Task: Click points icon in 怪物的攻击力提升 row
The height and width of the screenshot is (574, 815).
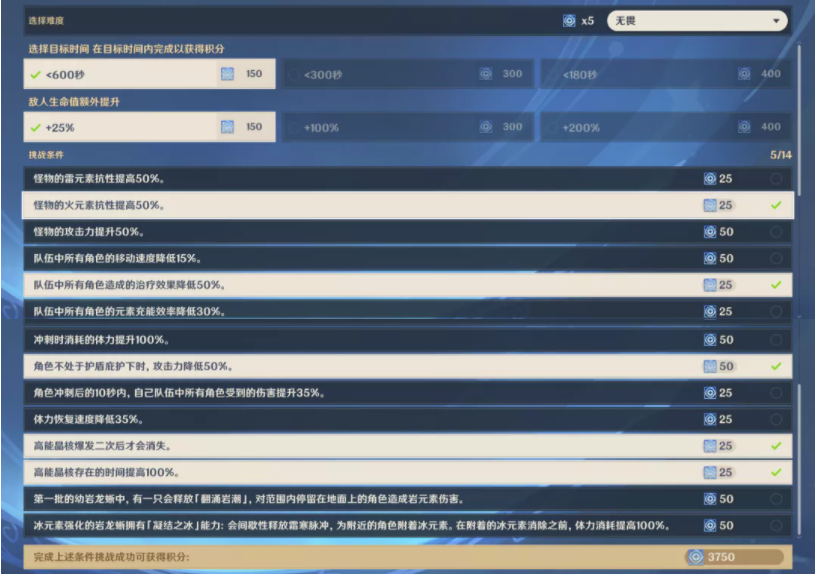Action: [x=710, y=232]
